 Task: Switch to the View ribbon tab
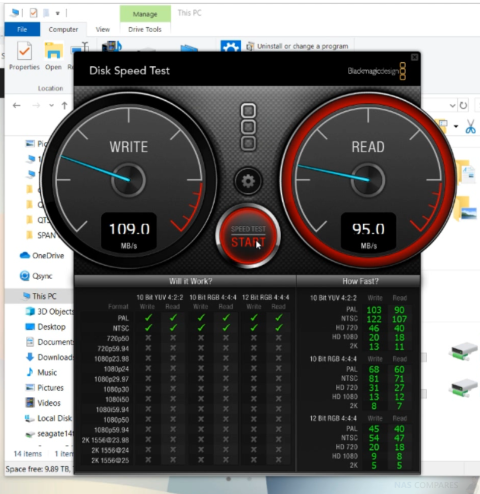click(x=103, y=29)
